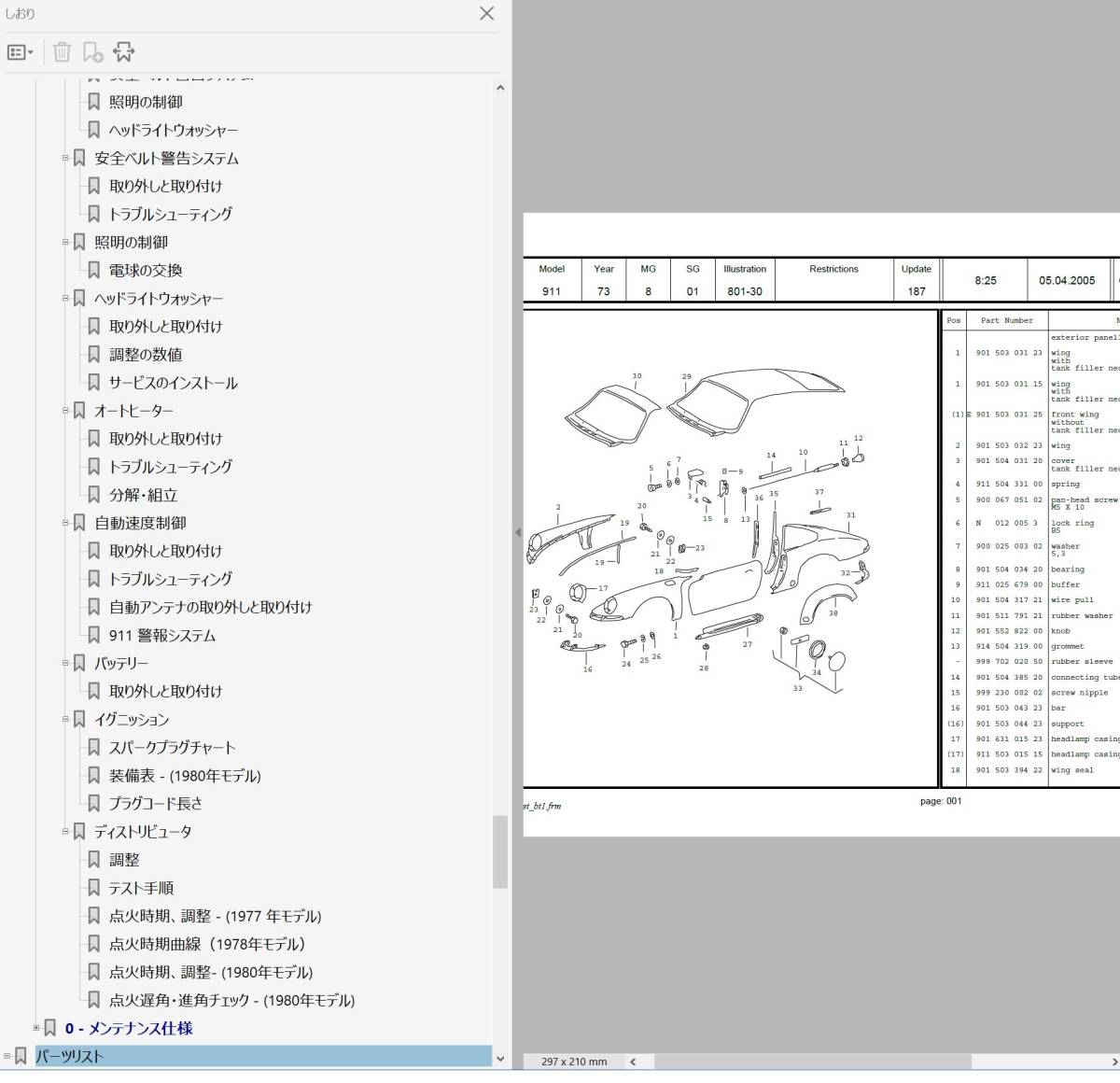Click horizontal scroll right arrow of document
The width and height of the screenshot is (1120, 1083).
click(x=1113, y=1062)
